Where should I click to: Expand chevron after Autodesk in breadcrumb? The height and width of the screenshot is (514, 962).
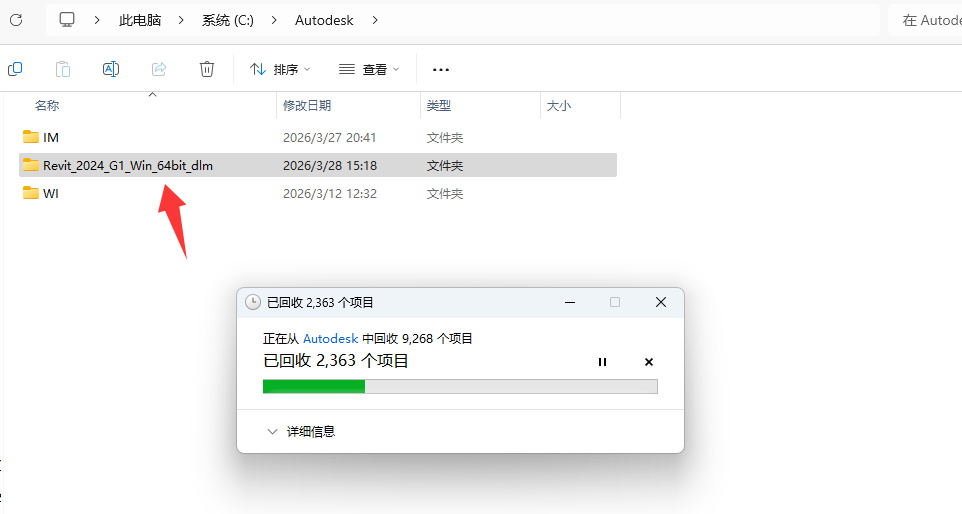[375, 20]
